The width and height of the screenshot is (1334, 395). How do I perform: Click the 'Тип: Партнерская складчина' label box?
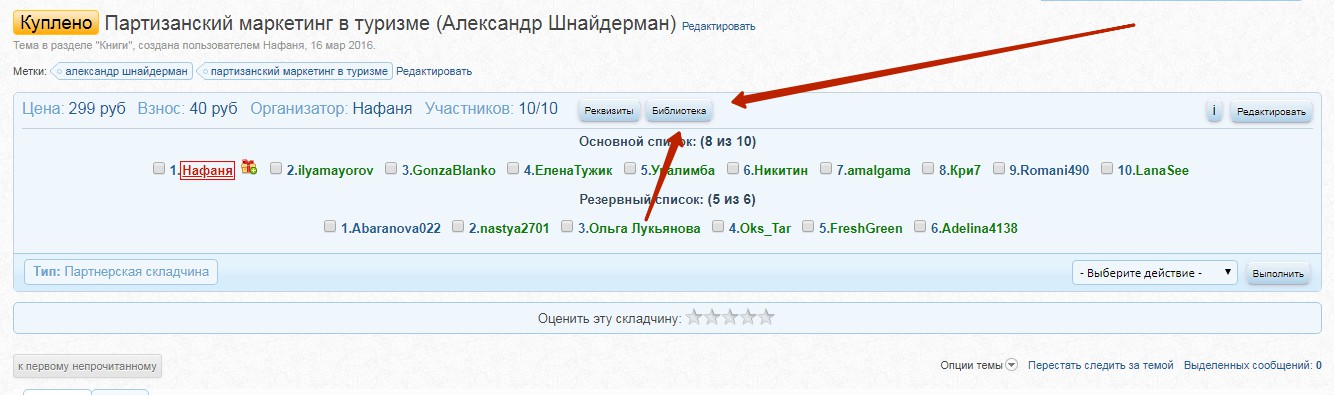[120, 271]
